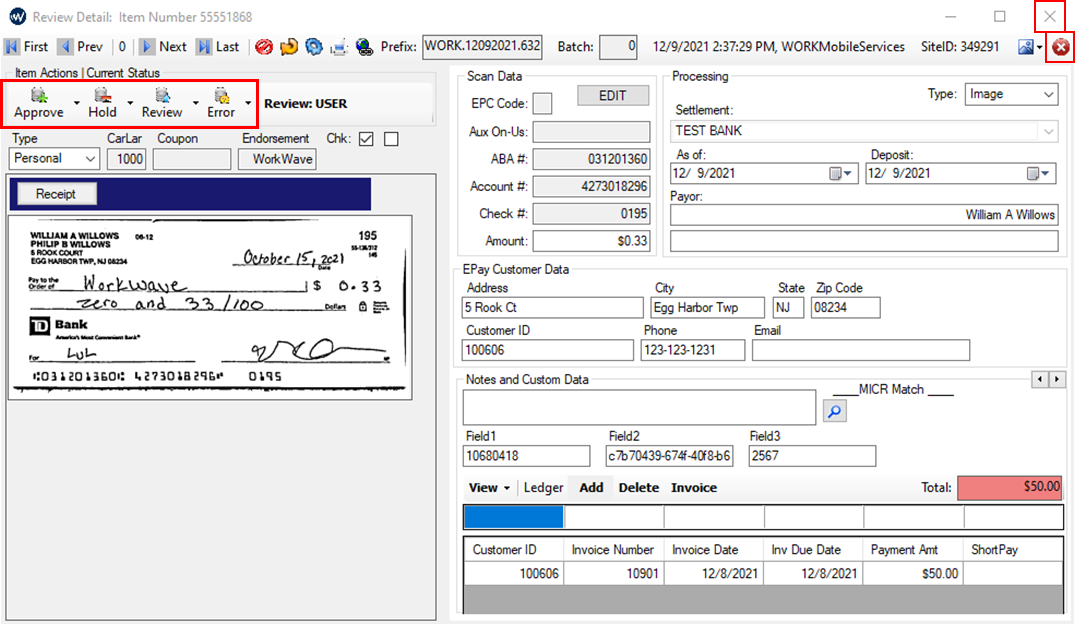Screen dimensions: 1075x624
Task: Click the globe network toolbar icon
Action: [364, 47]
